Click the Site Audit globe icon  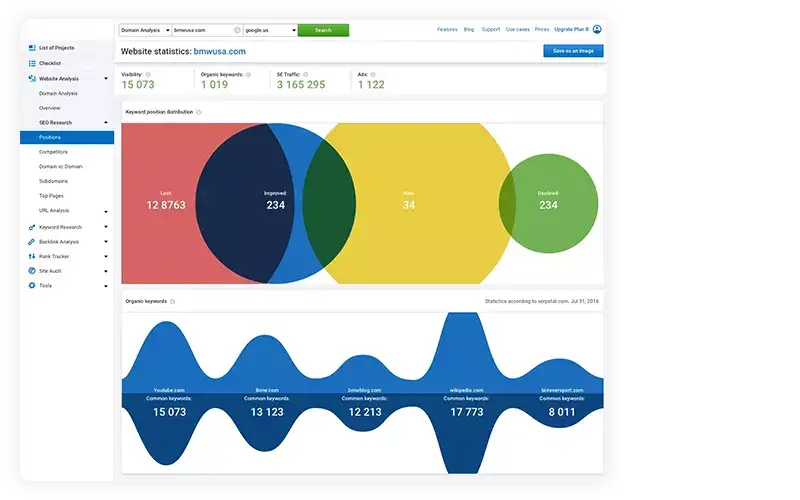click(x=32, y=270)
